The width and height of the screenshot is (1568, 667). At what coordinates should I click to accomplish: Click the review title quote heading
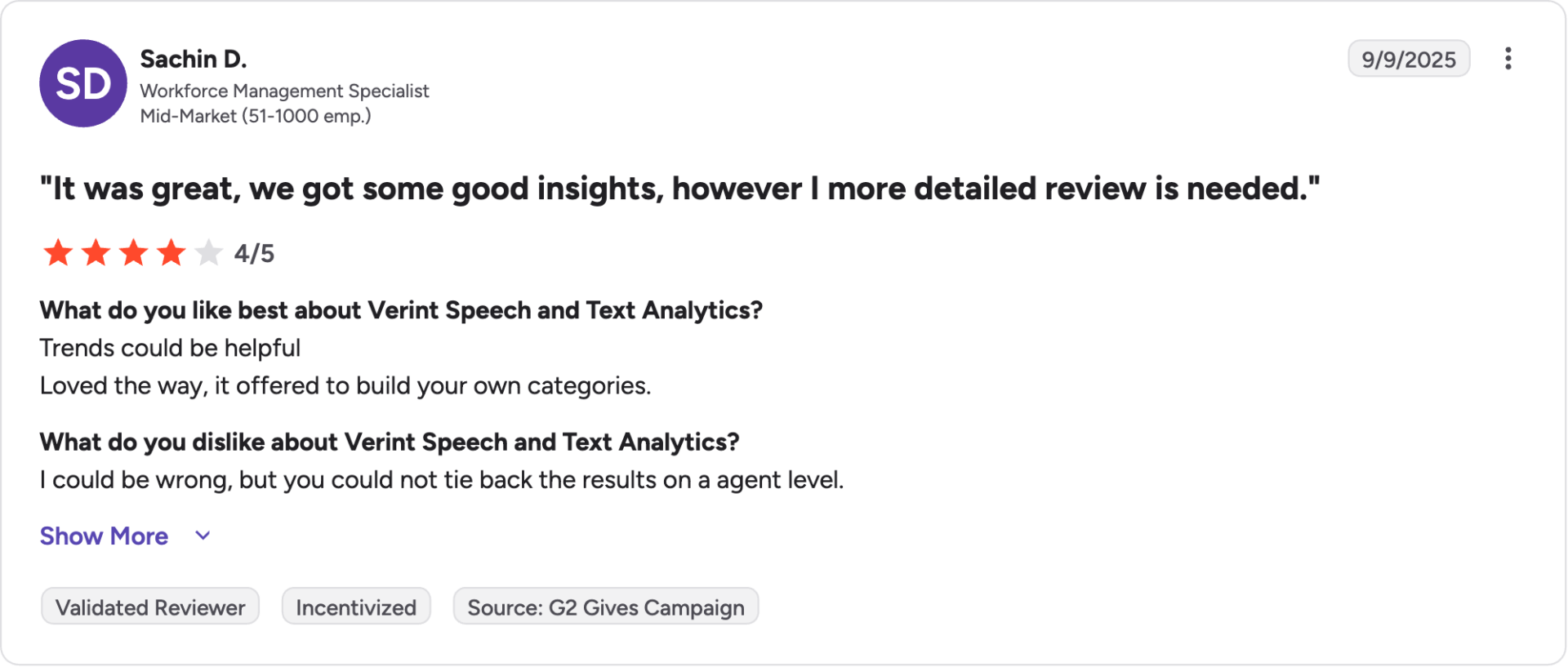(x=679, y=189)
